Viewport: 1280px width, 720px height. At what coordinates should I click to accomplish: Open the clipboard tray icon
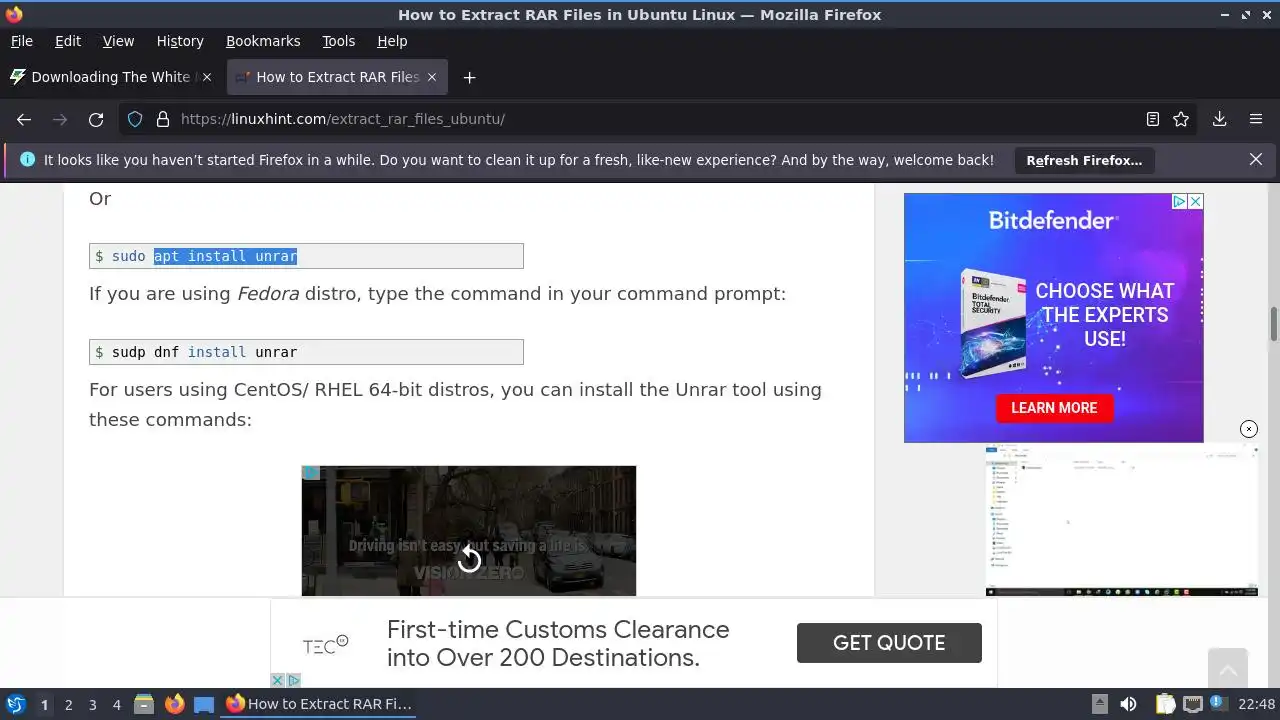[1165, 704]
